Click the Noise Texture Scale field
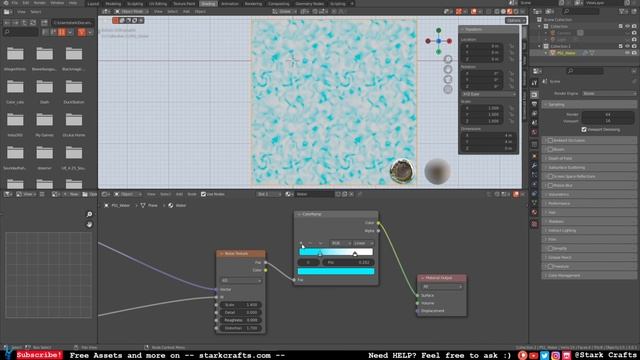The image size is (640, 360). (240, 305)
